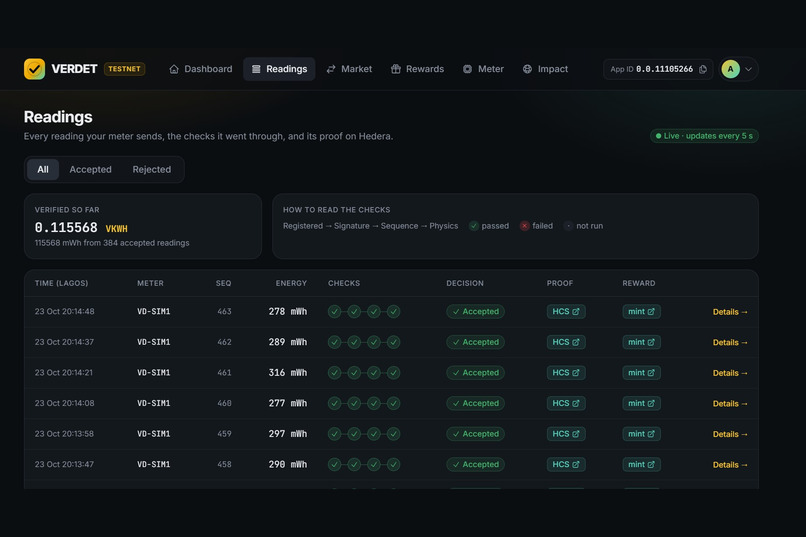
Task: Open HCS proof for sequence 458
Action: coord(566,465)
